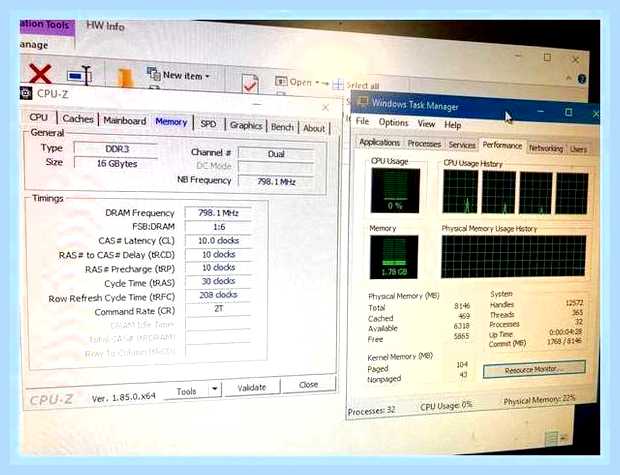Open the About tab in CPU-Z
The image size is (620, 475).
coord(314,128)
